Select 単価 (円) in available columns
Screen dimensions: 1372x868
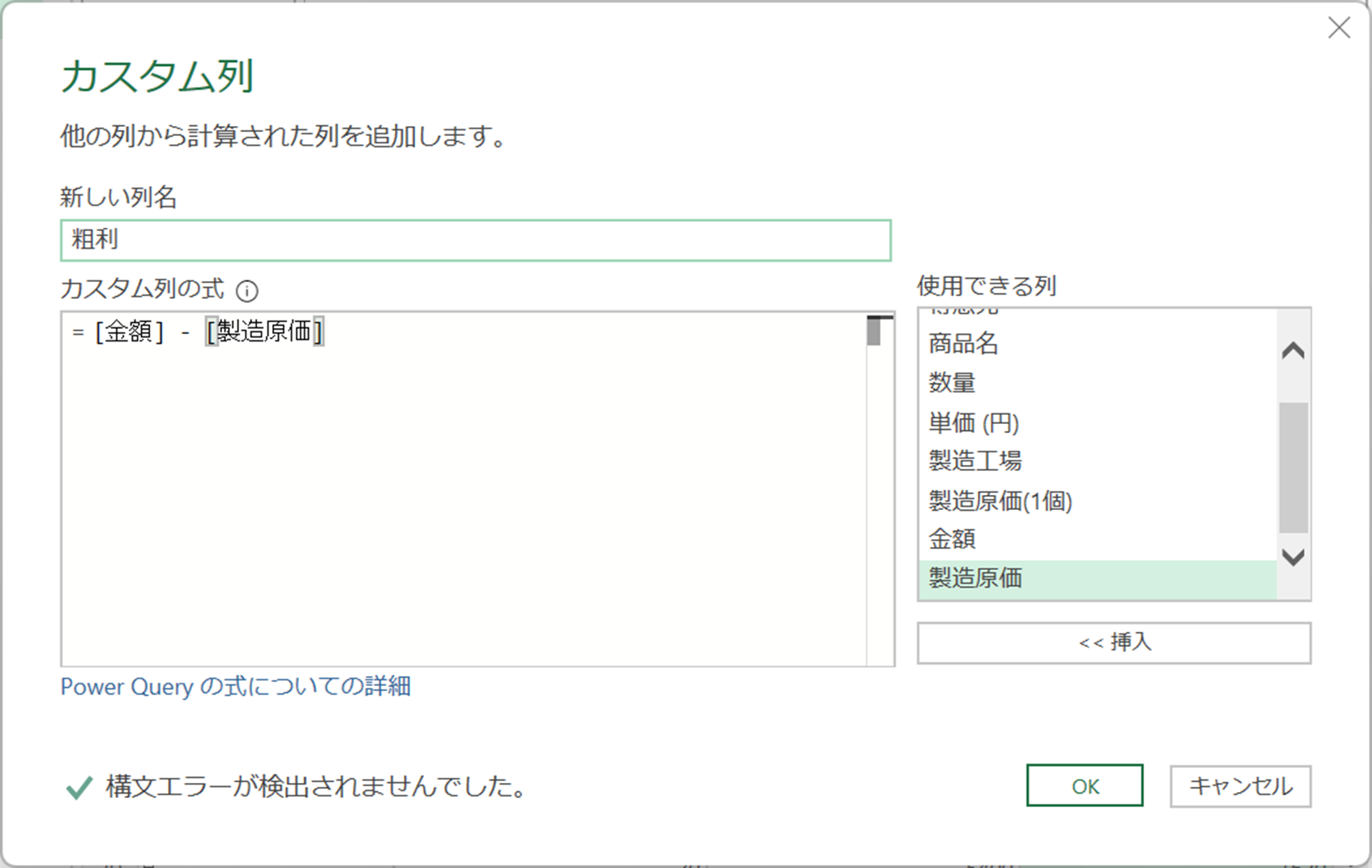coord(974,422)
